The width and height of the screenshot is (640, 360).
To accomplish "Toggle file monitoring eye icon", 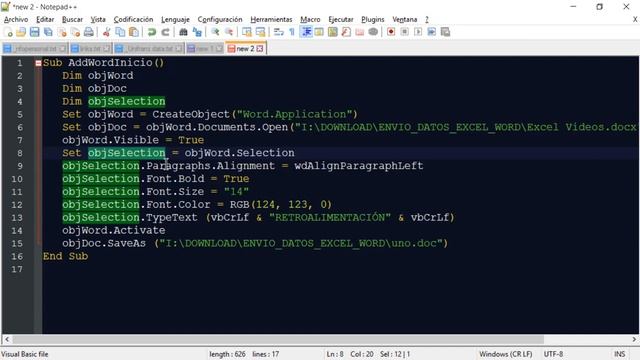I will click(x=373, y=32).
